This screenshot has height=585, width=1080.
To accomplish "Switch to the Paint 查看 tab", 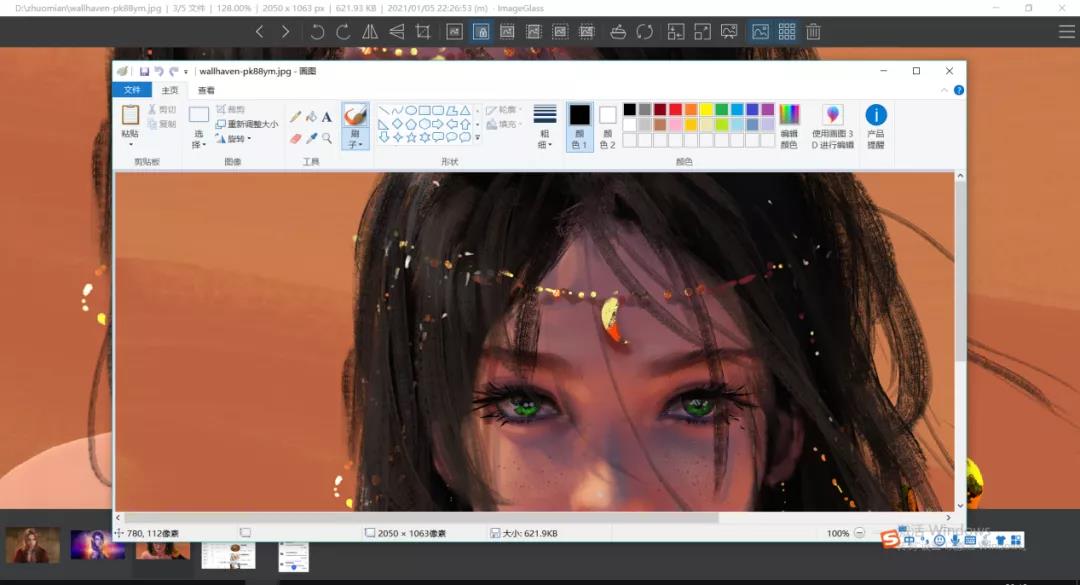I will [206, 90].
